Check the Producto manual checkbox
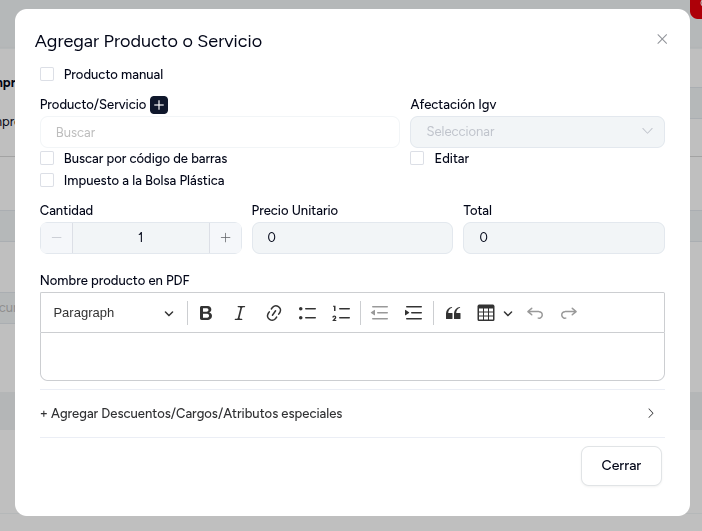The width and height of the screenshot is (702, 531). tap(47, 74)
